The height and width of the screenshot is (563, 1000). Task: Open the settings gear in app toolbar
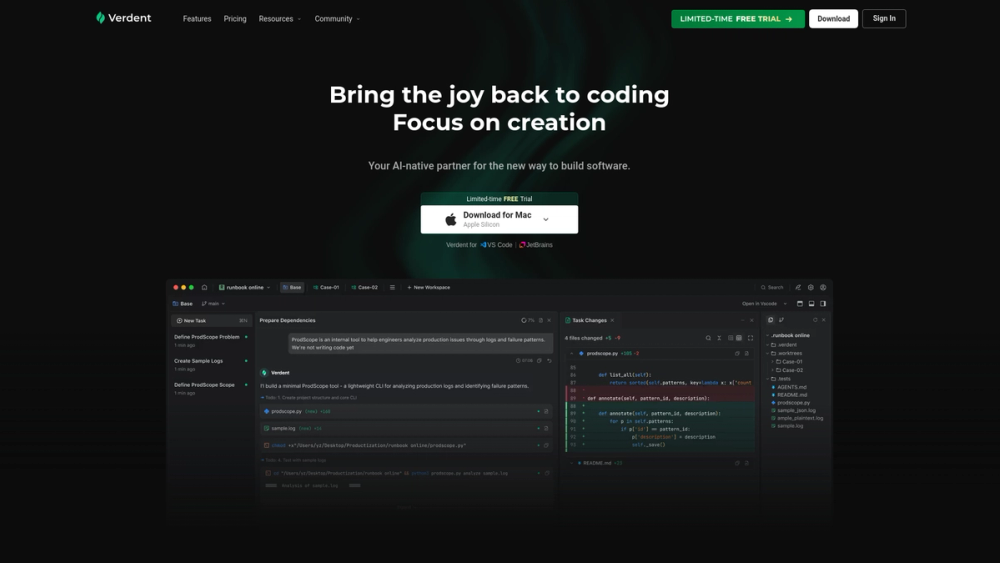tap(811, 288)
